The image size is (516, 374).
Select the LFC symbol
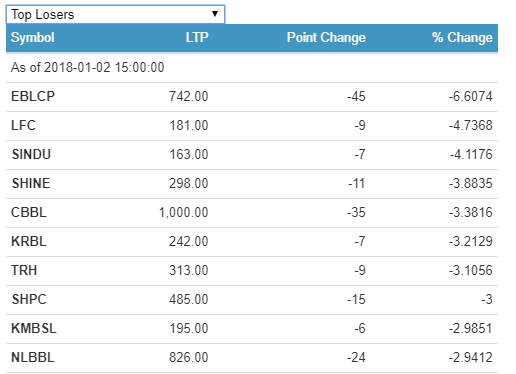(23, 126)
